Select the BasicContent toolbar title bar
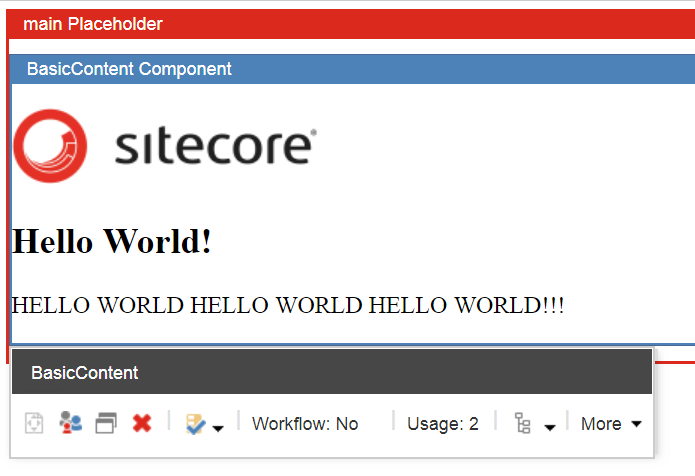This screenshot has height=476, width=695. coord(332,372)
